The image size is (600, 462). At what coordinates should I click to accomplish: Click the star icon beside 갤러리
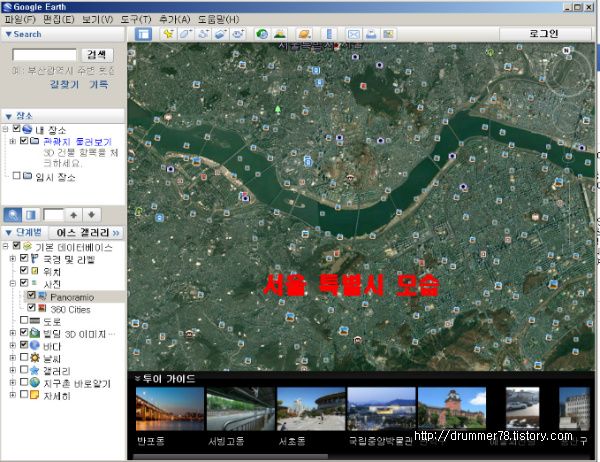pos(35,370)
